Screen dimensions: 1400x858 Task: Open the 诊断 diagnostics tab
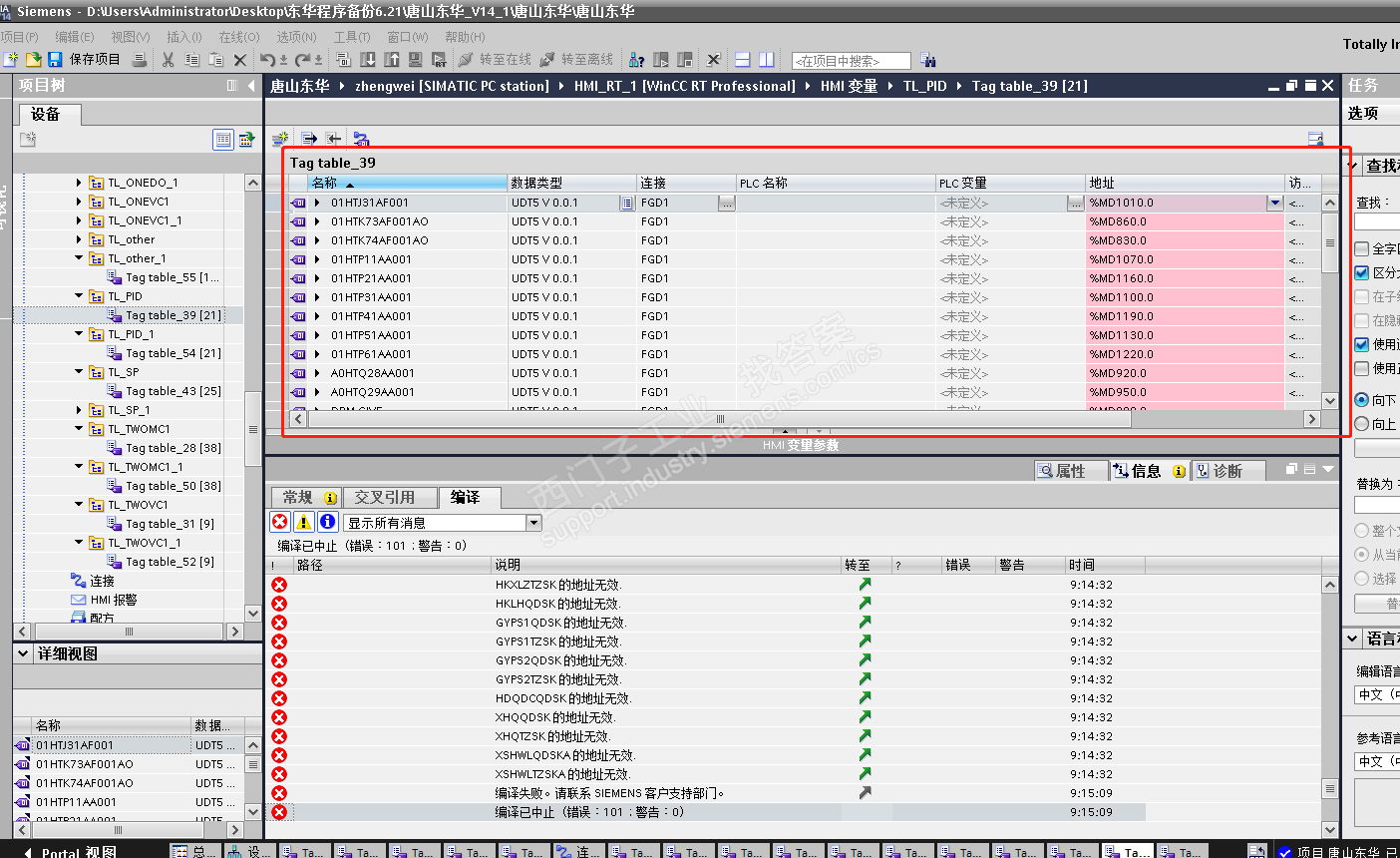pyautogui.click(x=1227, y=471)
